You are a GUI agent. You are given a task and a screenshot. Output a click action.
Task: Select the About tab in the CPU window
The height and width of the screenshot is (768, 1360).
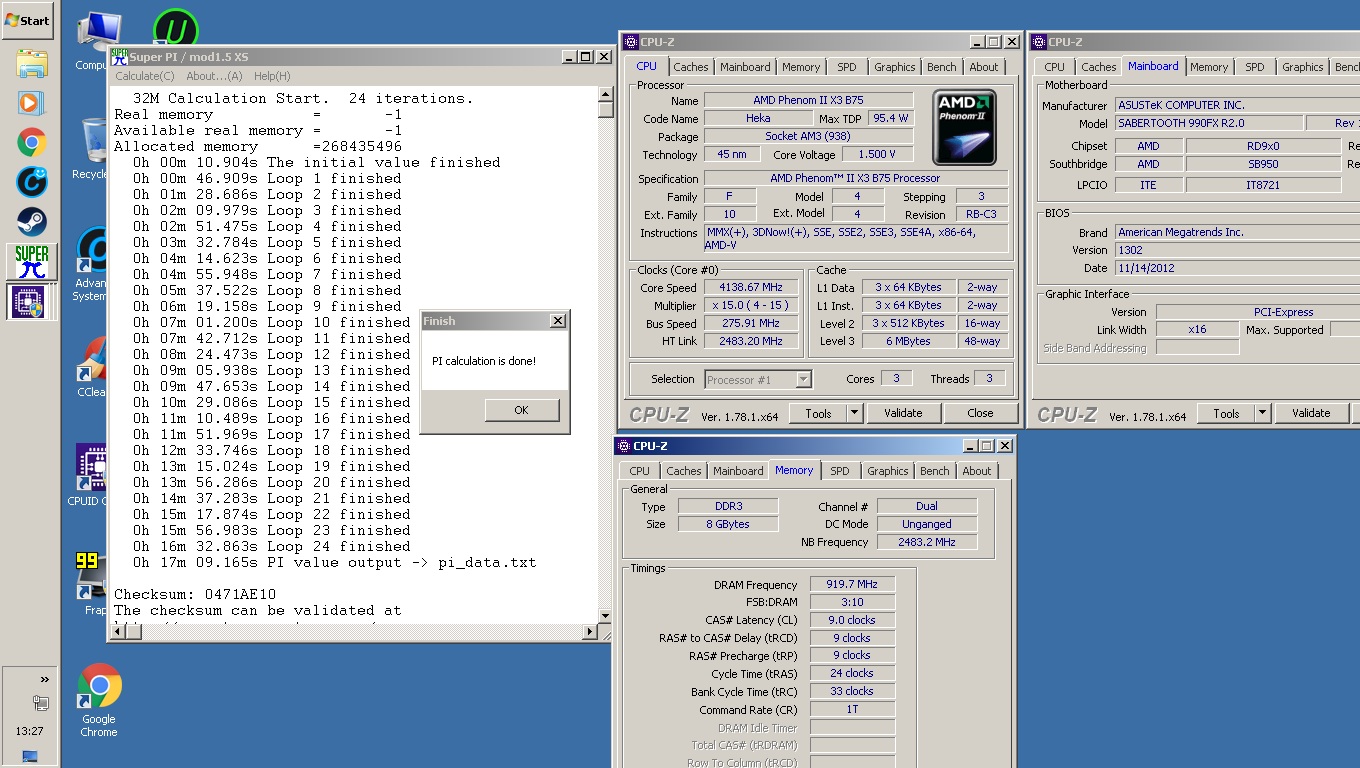[x=984, y=67]
